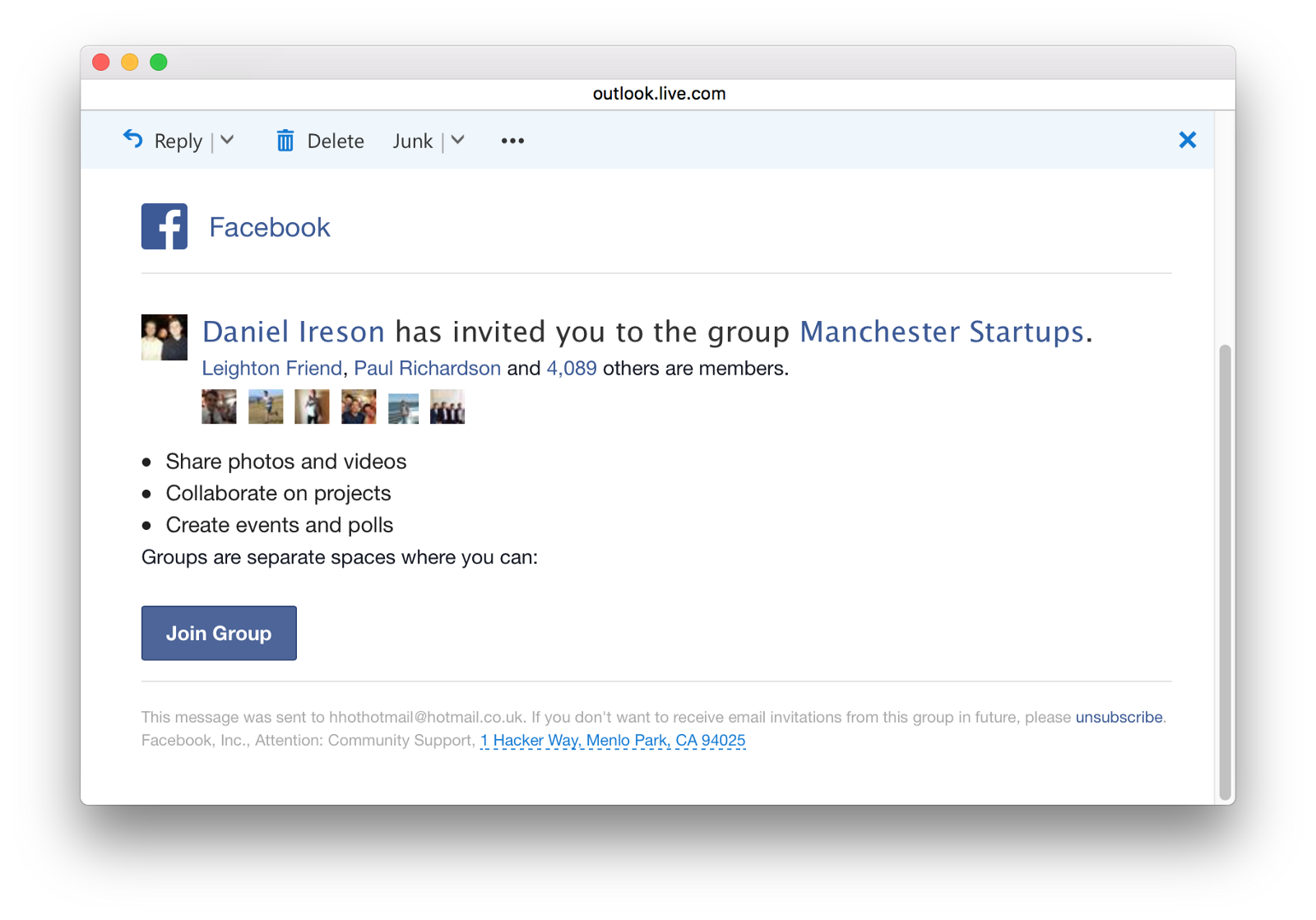
Task: Open Leighton Friend's profile link
Action: coord(272,368)
